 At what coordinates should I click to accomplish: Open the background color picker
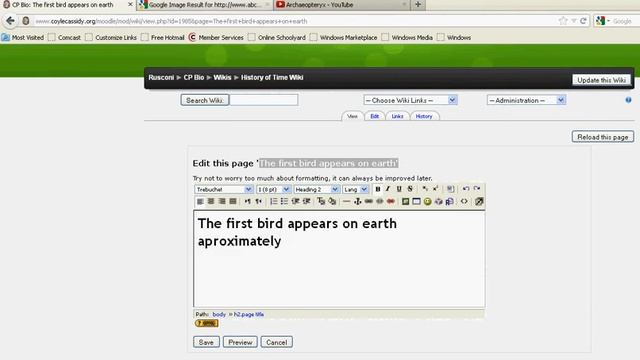(x=332, y=201)
